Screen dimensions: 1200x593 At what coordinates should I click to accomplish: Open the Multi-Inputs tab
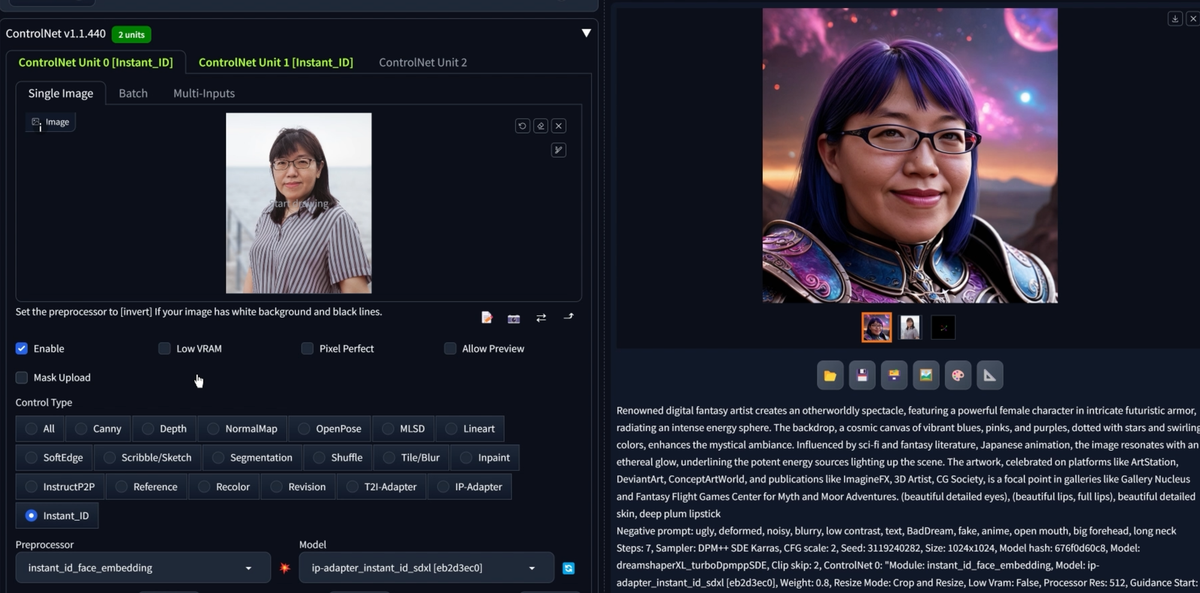click(204, 93)
